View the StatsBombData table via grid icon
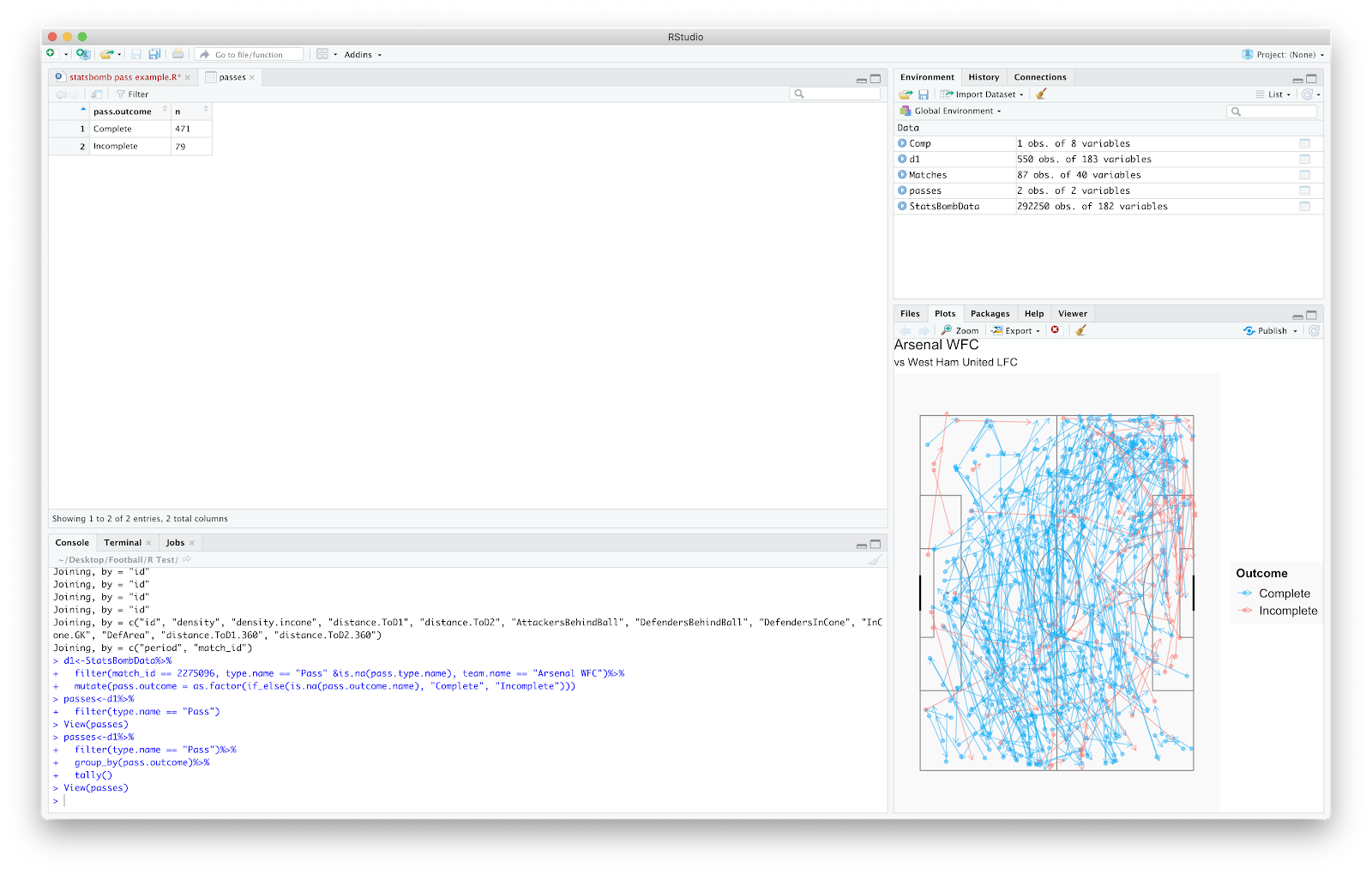Screen dimensions: 1372x874 pos(1304,206)
